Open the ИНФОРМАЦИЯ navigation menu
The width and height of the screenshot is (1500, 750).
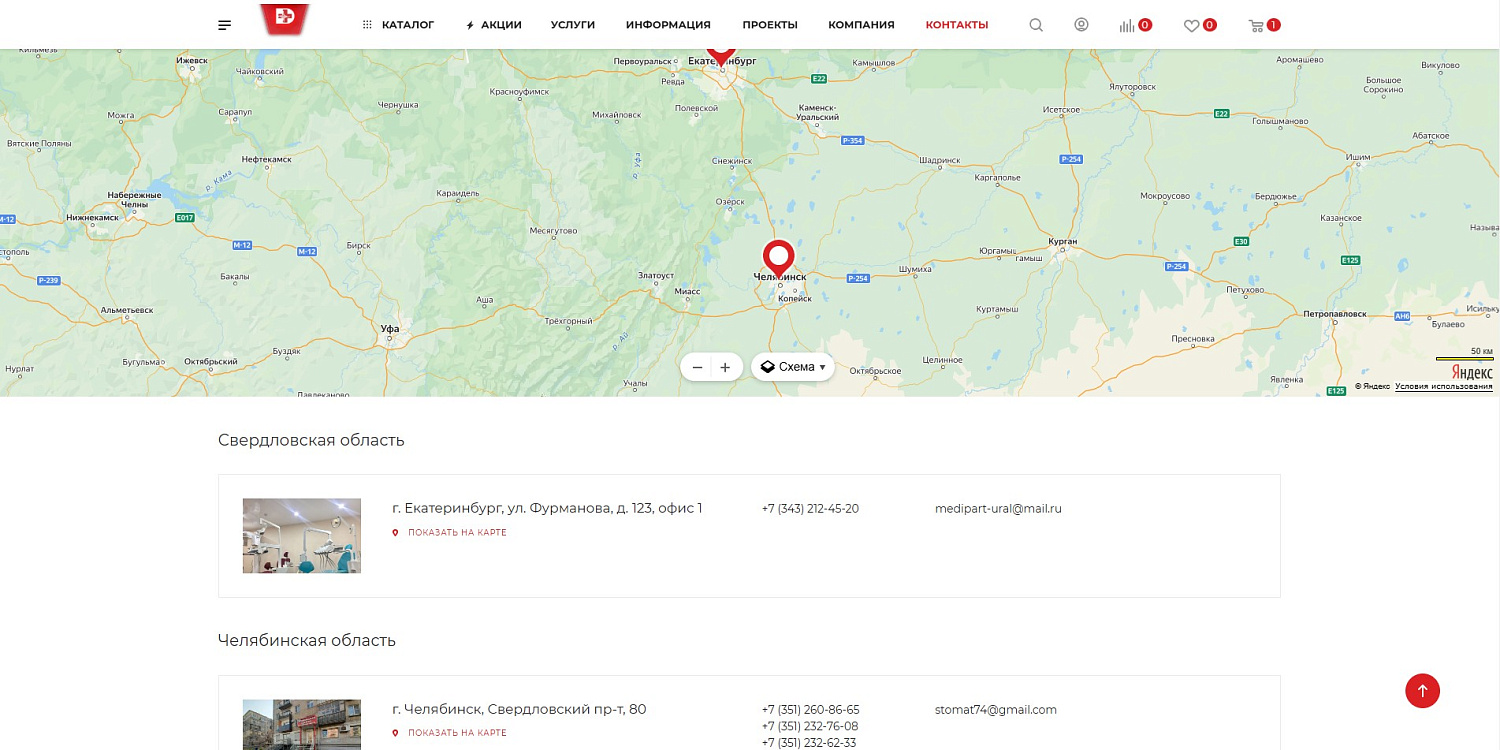click(x=668, y=24)
